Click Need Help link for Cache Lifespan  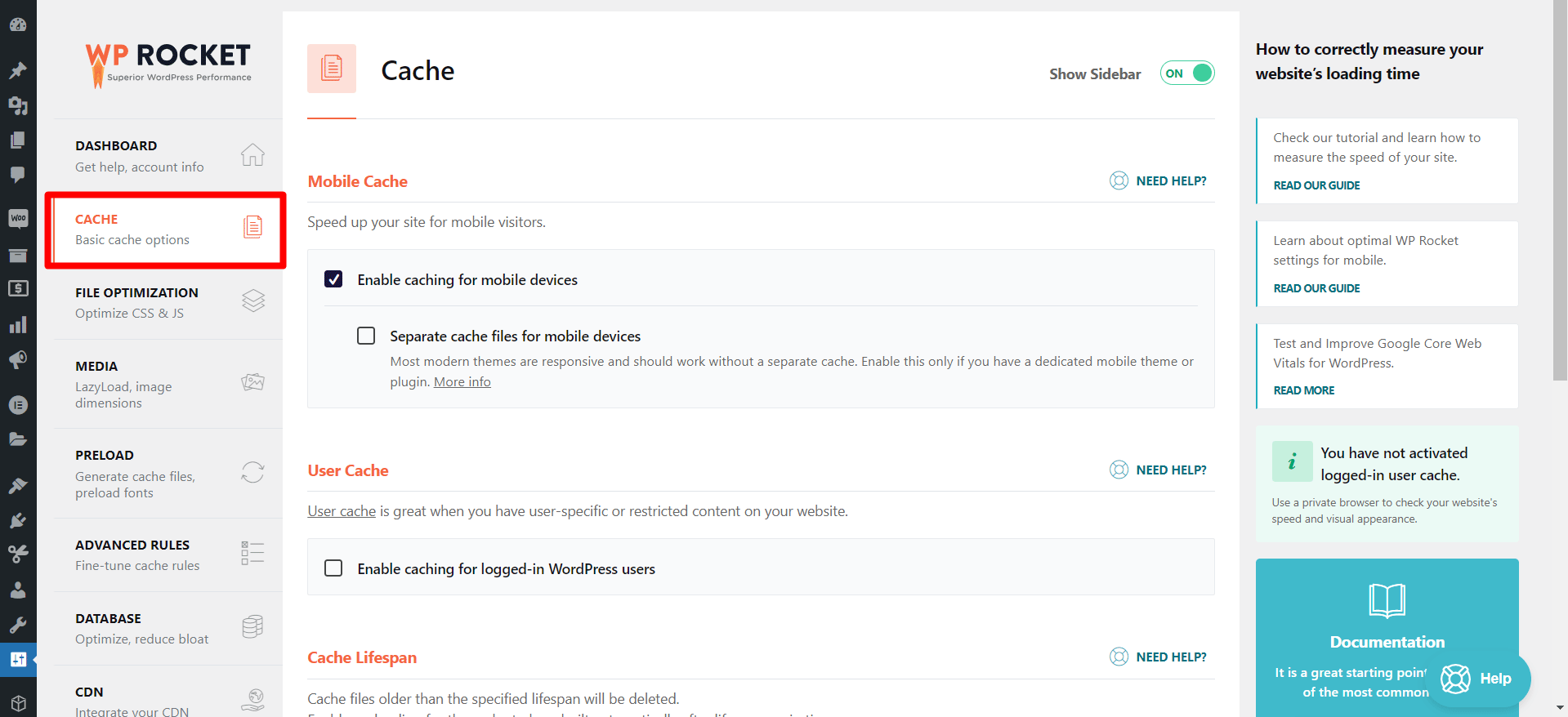[1171, 657]
